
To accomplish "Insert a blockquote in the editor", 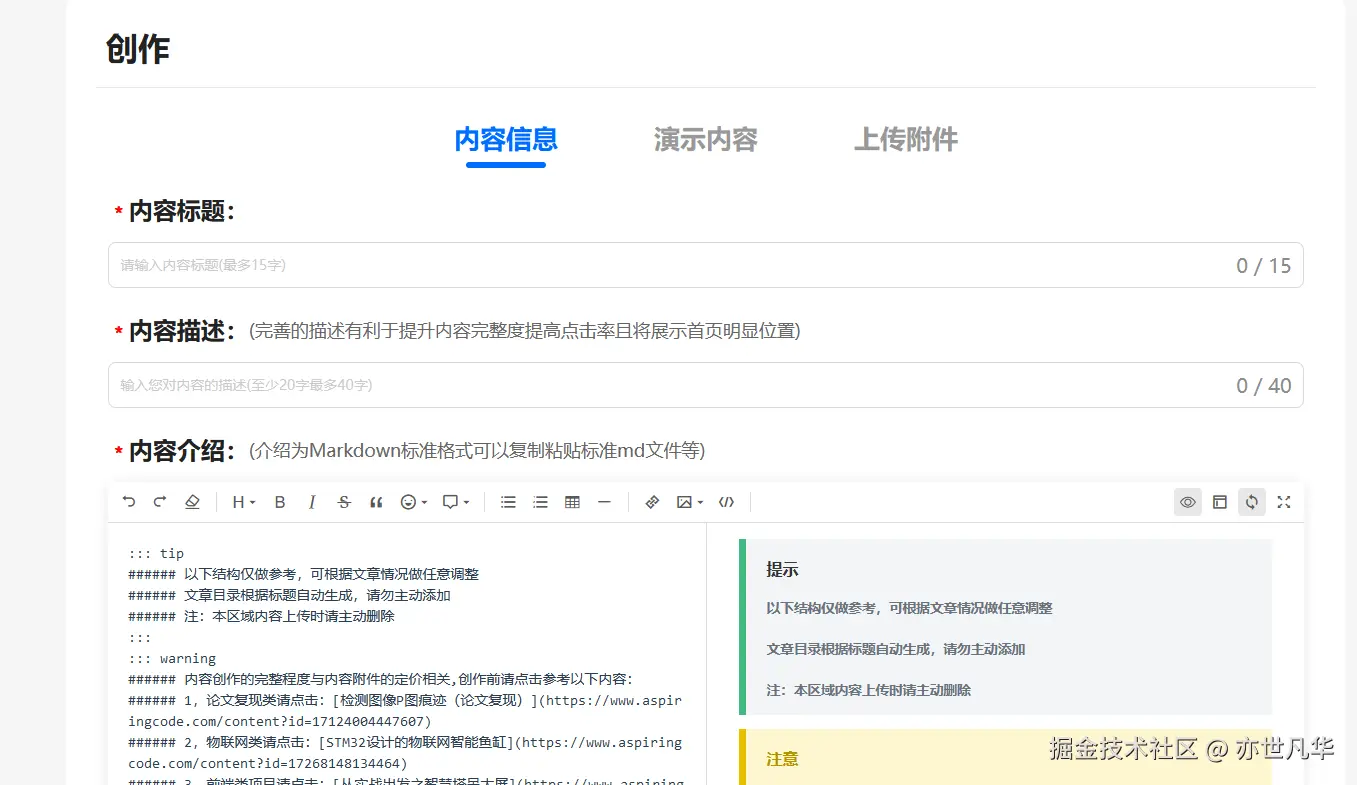I will (x=376, y=501).
